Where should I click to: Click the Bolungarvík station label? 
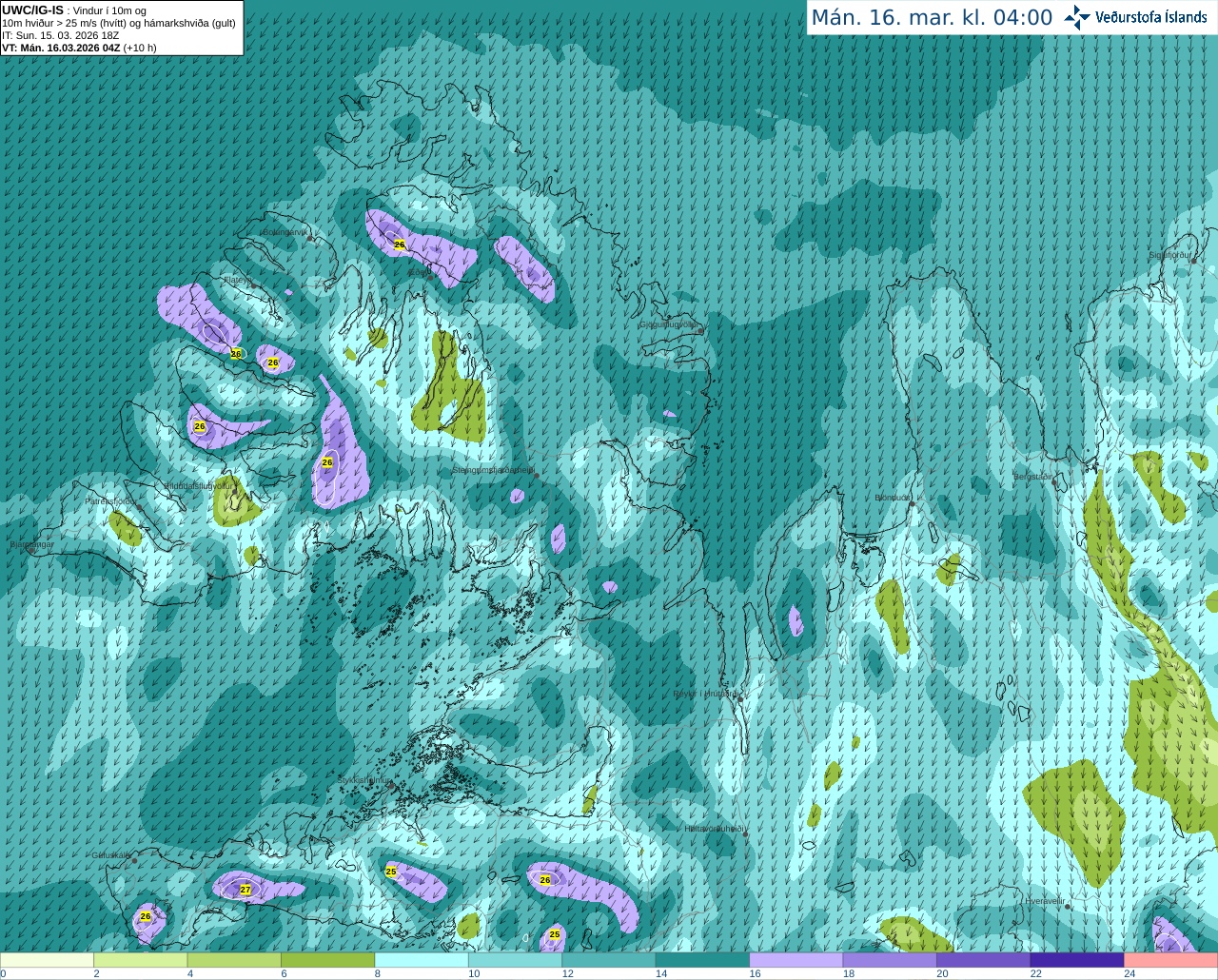coord(285,232)
